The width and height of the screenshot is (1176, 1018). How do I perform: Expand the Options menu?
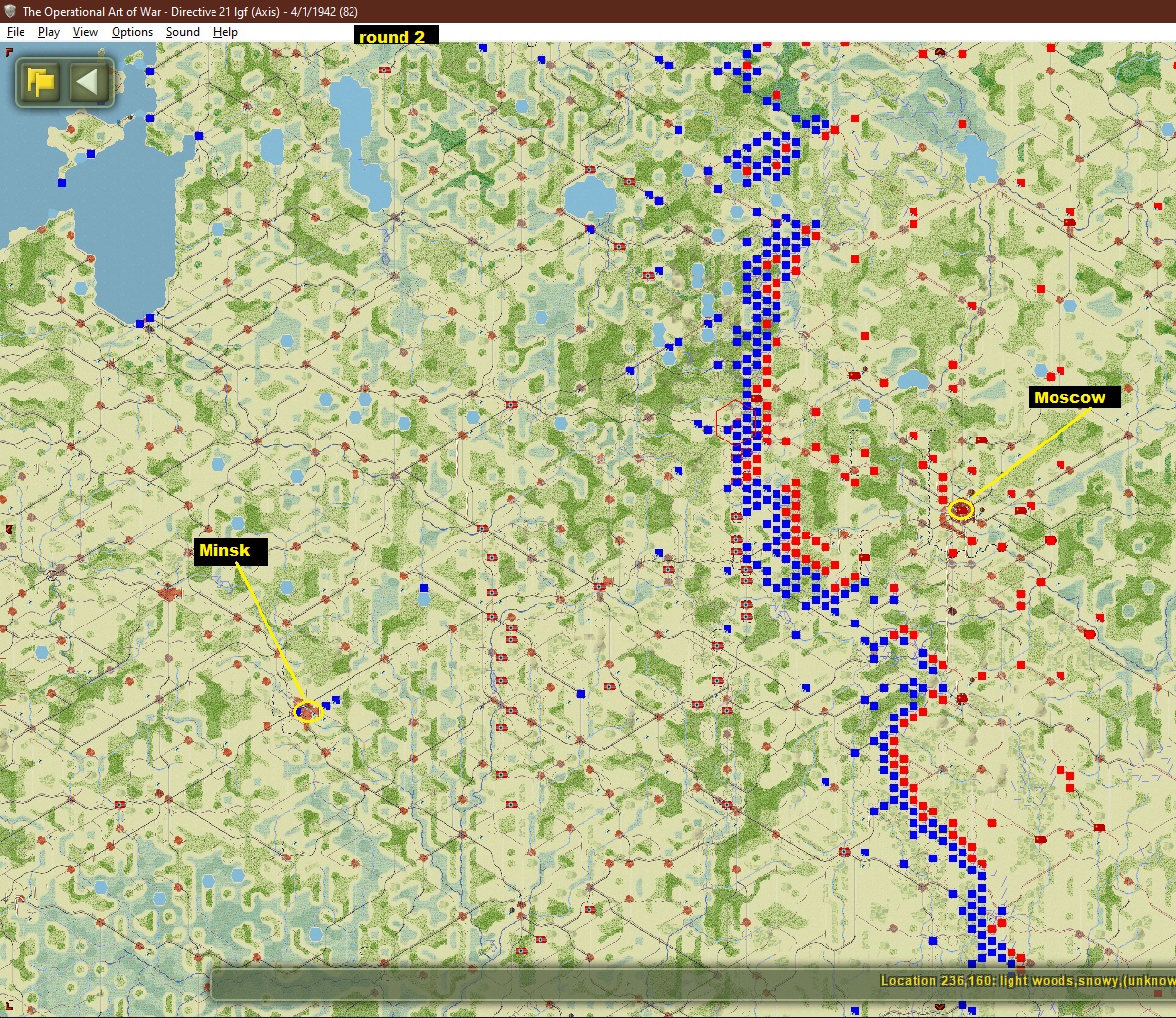(x=132, y=32)
